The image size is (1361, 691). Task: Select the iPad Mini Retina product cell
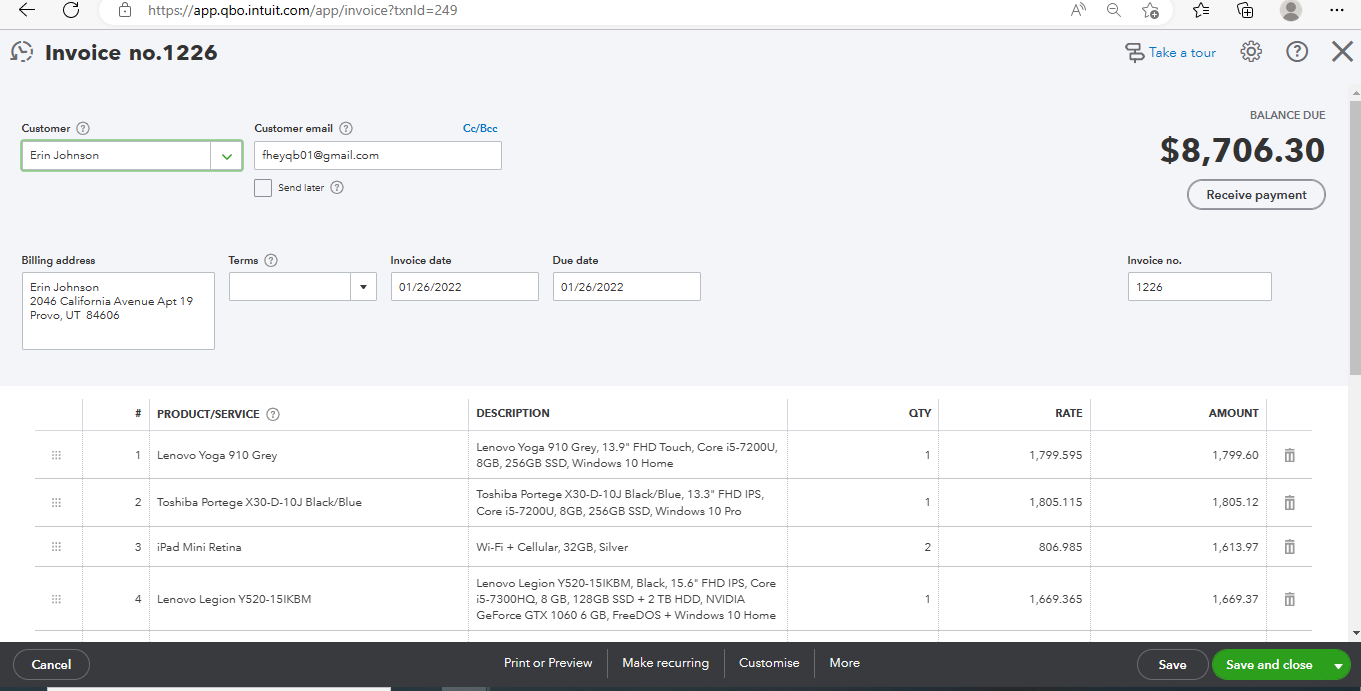coord(308,547)
